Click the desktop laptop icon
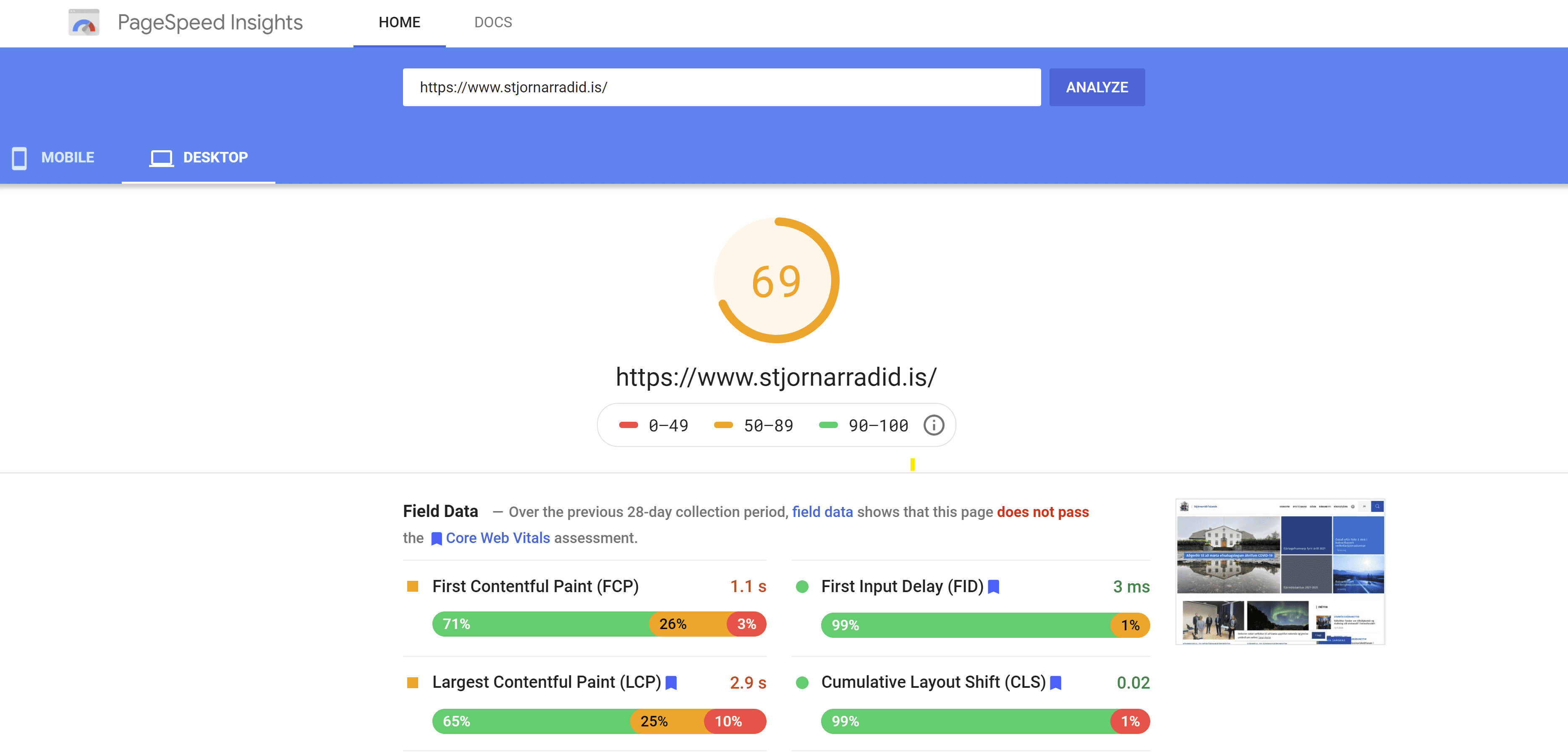 161,158
